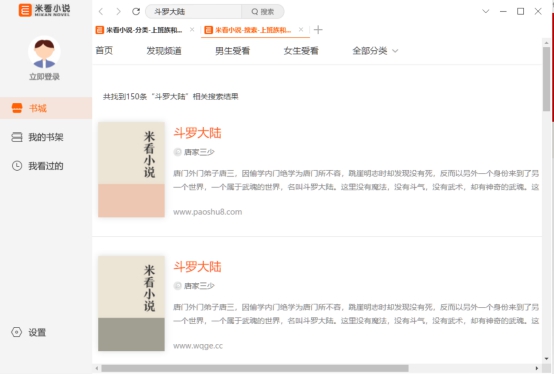The image size is (554, 375).
Task: Click the Mikan Novel logo
Action: pyautogui.click(x=44, y=10)
